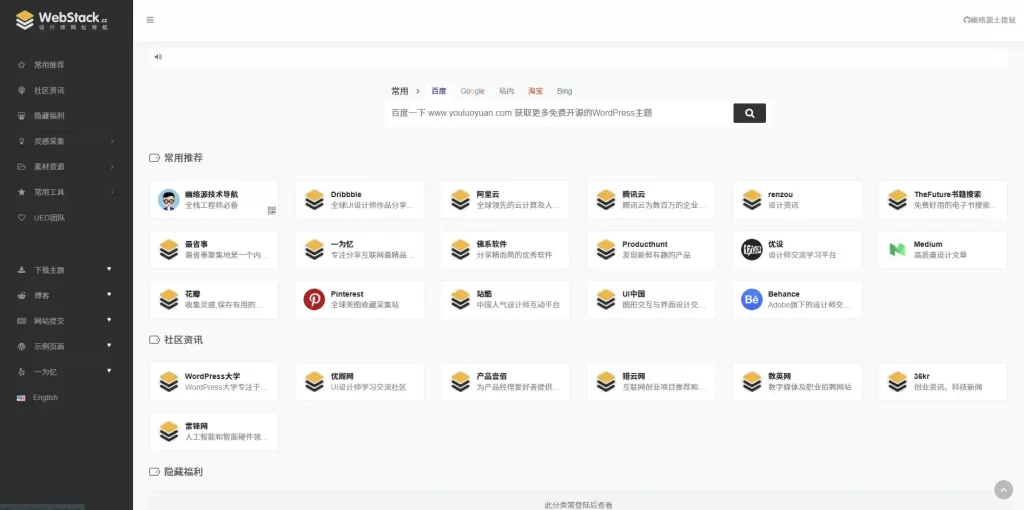Click the 优设 logo icon
Viewport: 1024px width, 510px height.
tap(752, 249)
